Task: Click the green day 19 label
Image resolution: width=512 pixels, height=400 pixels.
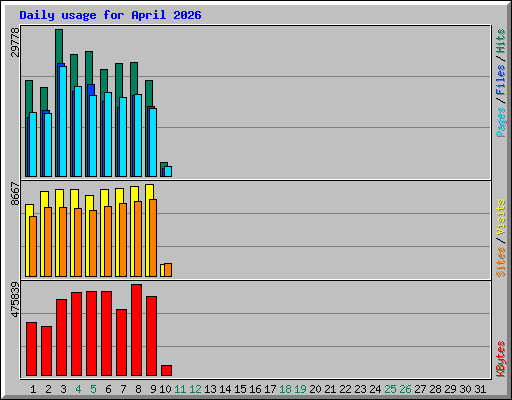Action: pos(300,389)
